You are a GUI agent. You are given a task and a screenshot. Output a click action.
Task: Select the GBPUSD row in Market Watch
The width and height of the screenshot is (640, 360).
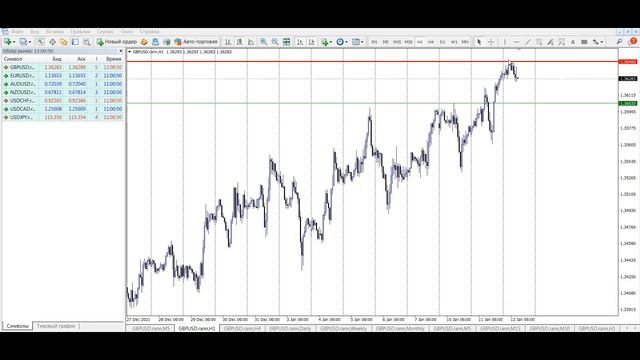click(x=63, y=67)
